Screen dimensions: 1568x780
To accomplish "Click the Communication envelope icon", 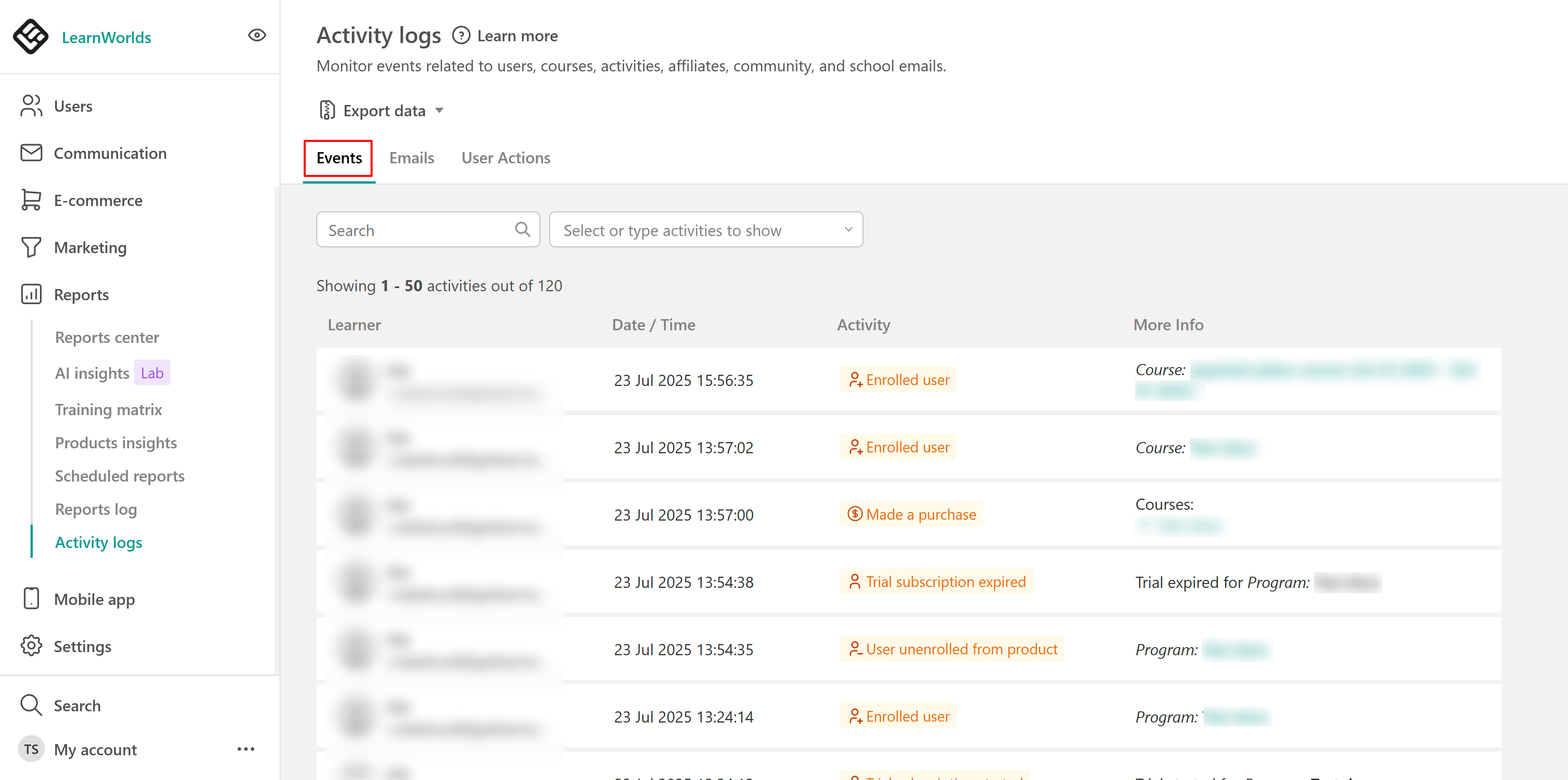I will [31, 153].
